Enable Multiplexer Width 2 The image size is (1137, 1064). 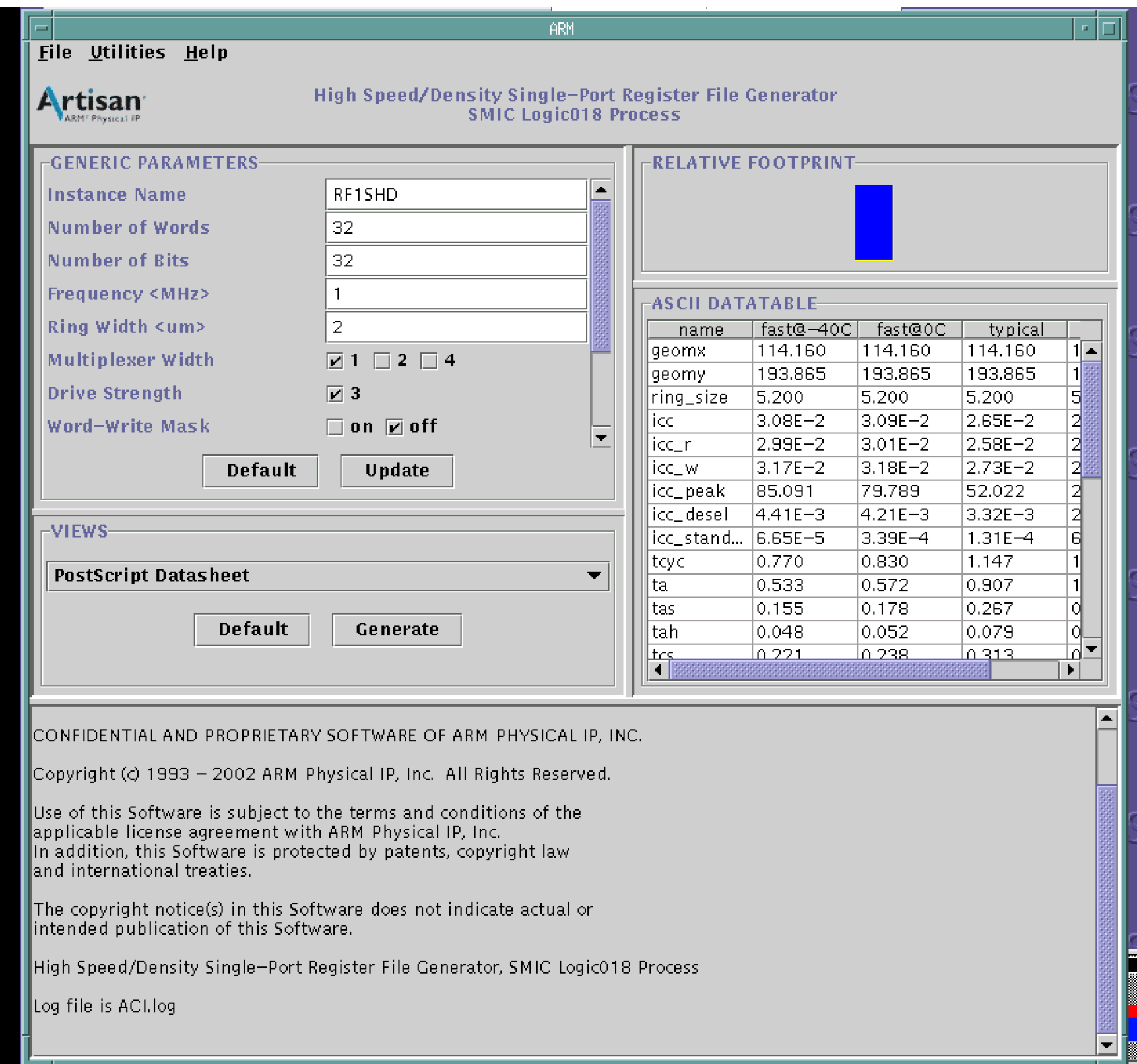(x=383, y=361)
